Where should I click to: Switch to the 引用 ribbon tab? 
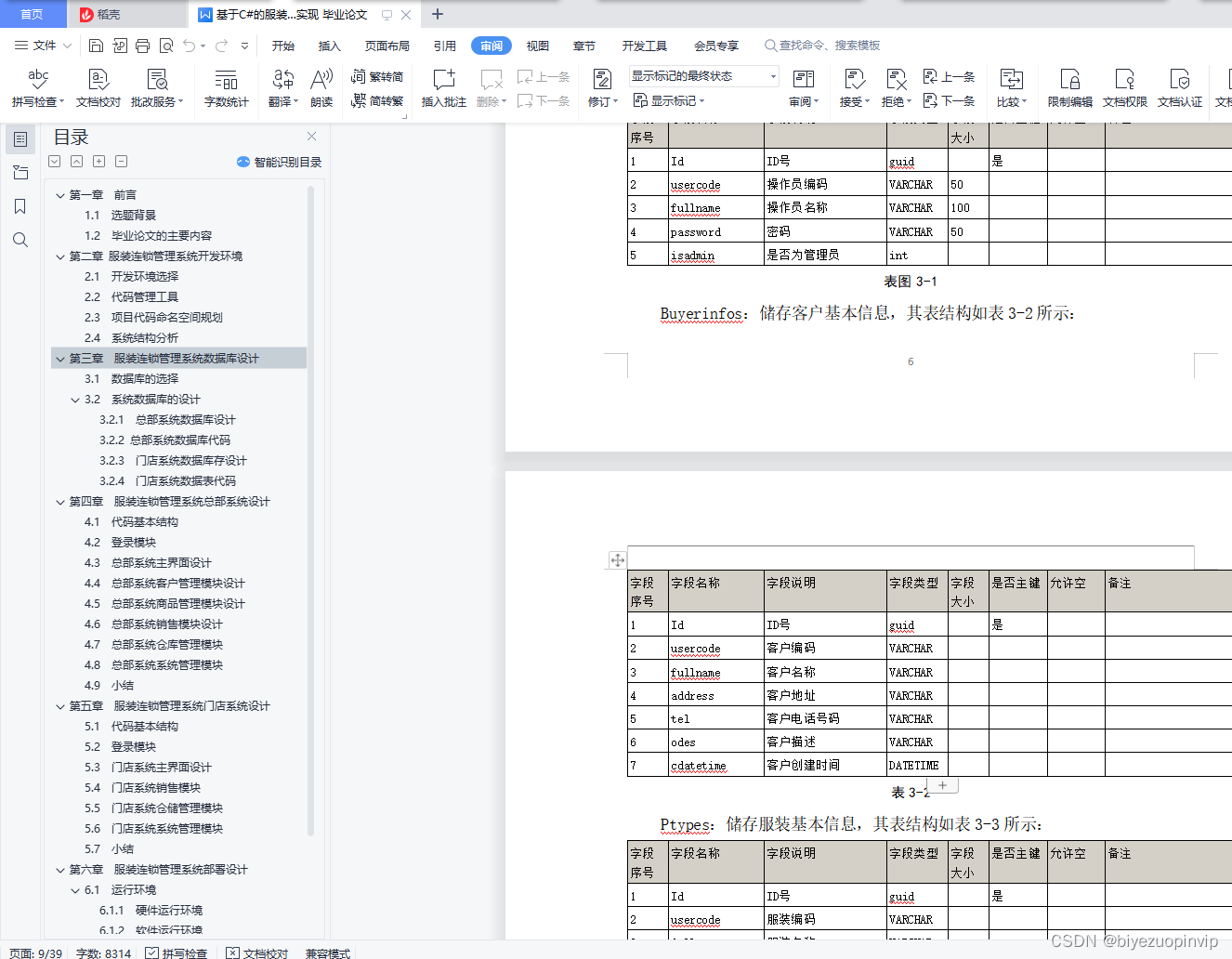point(445,46)
